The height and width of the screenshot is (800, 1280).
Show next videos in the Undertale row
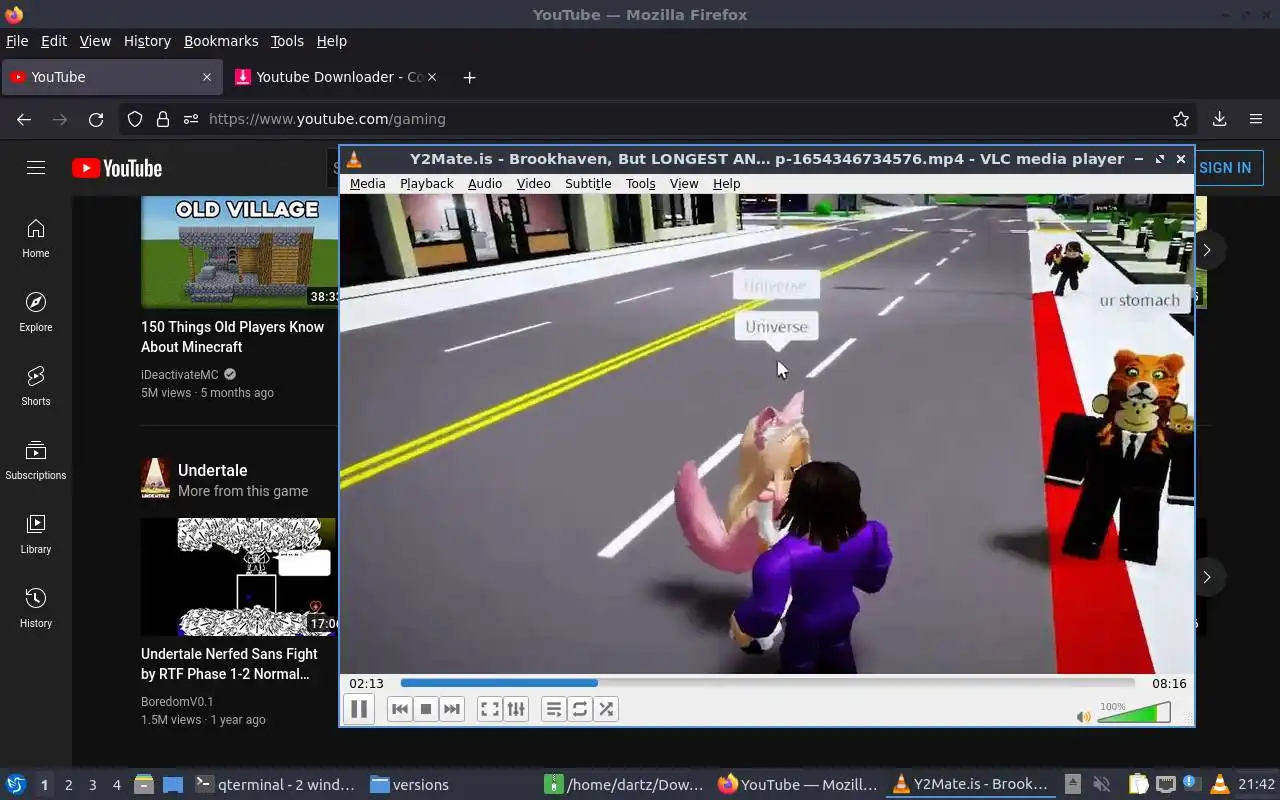[x=1207, y=577]
